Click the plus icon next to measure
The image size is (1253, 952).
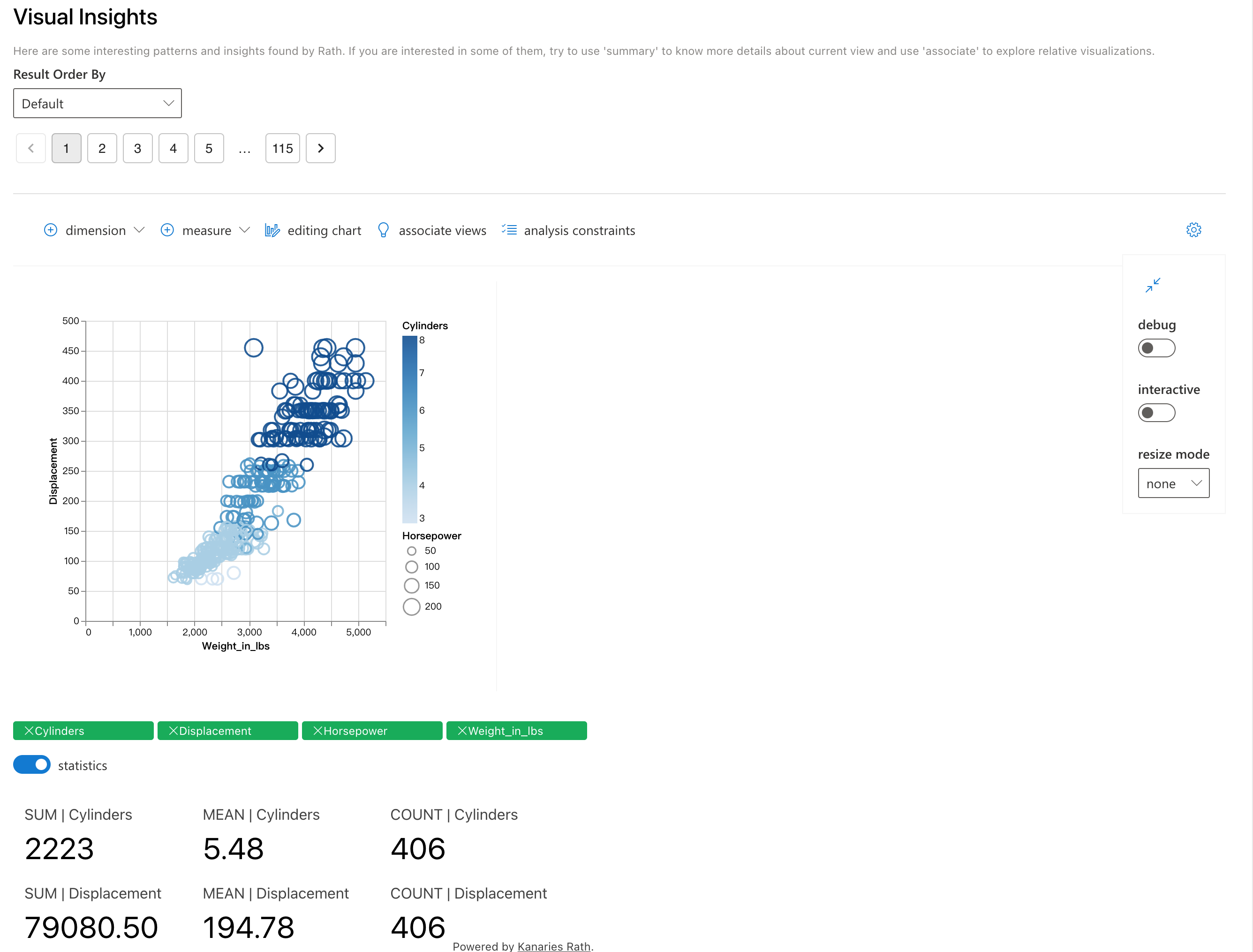[167, 230]
